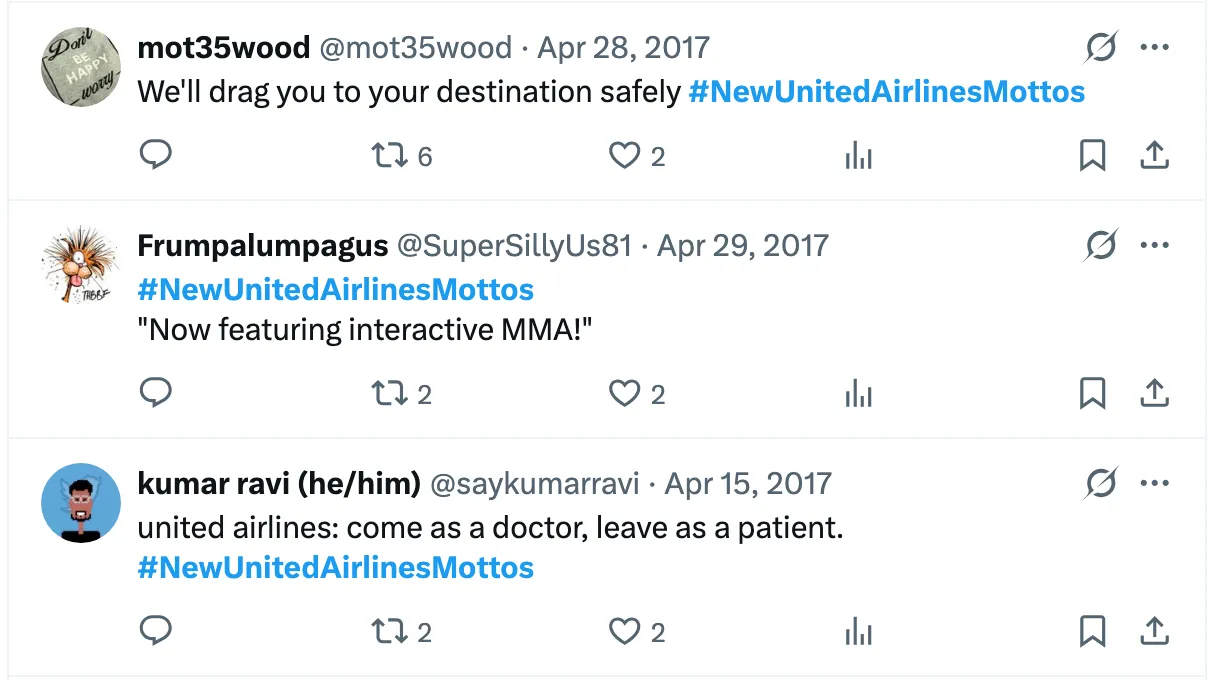Screen dimensions: 1208x680
Task: Open more options menu for Frumpalumpagus's tweet
Action: (x=1155, y=244)
